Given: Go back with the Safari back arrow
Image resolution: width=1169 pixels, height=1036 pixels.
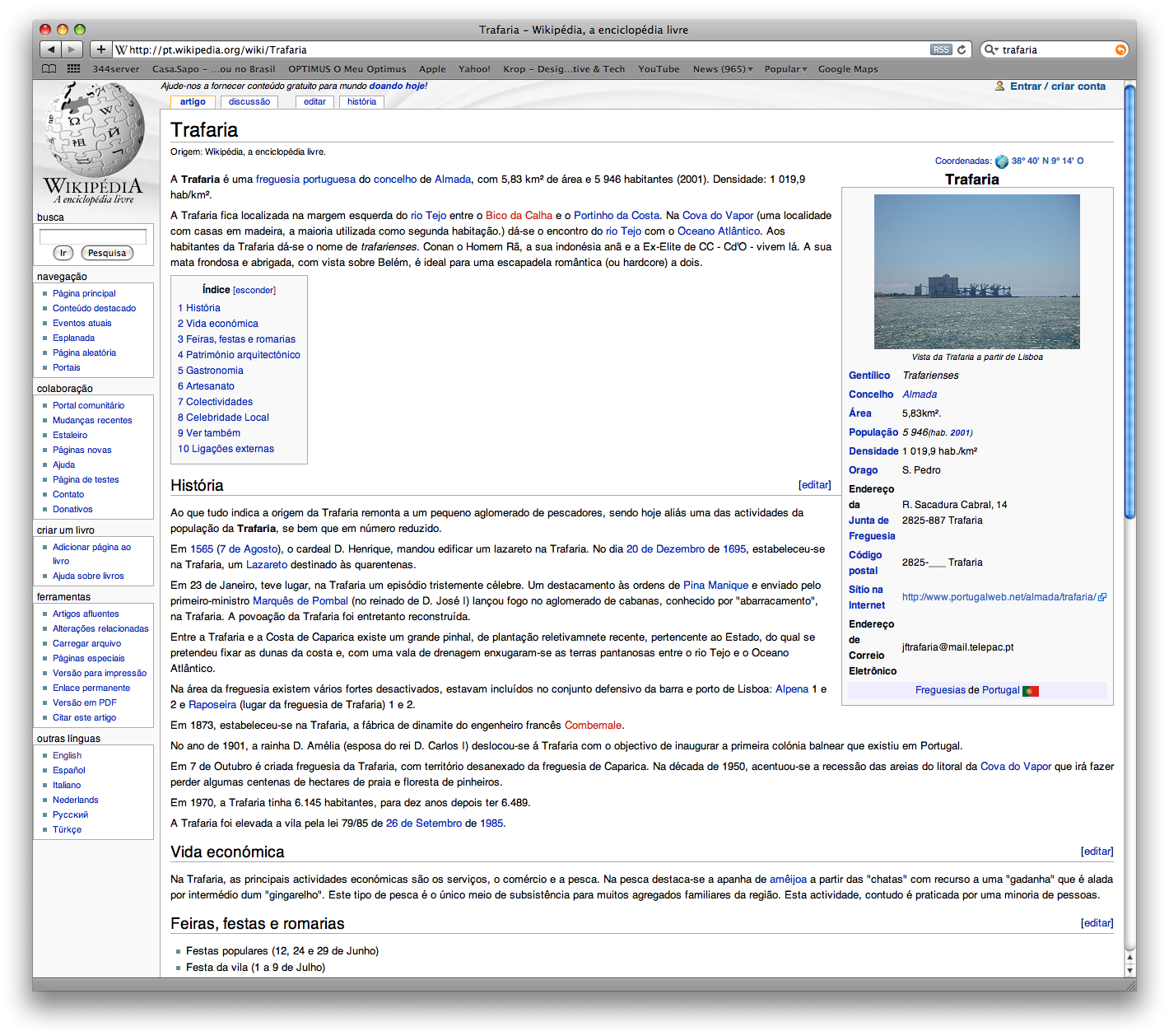Looking at the screenshot, I should coord(50,49).
